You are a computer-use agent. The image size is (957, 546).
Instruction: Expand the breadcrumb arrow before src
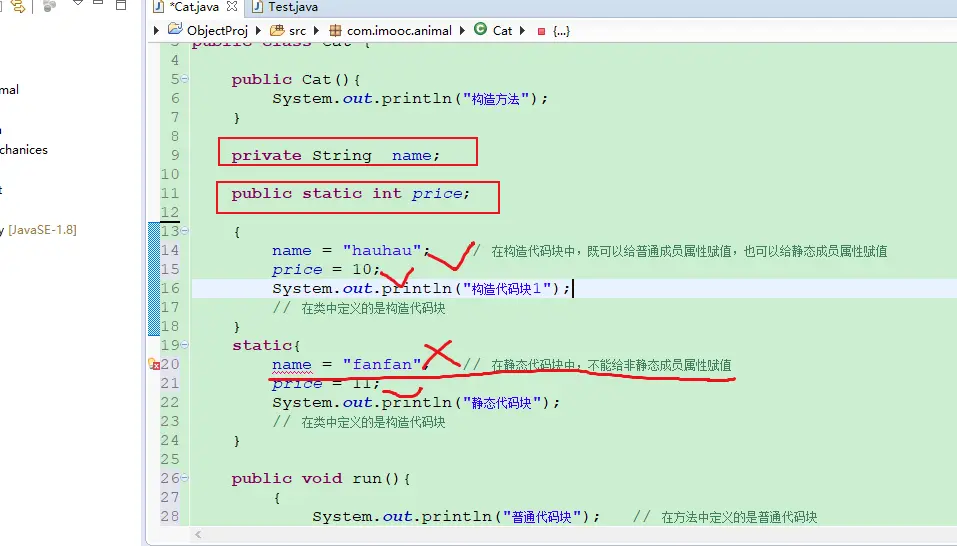pyautogui.click(x=259, y=31)
